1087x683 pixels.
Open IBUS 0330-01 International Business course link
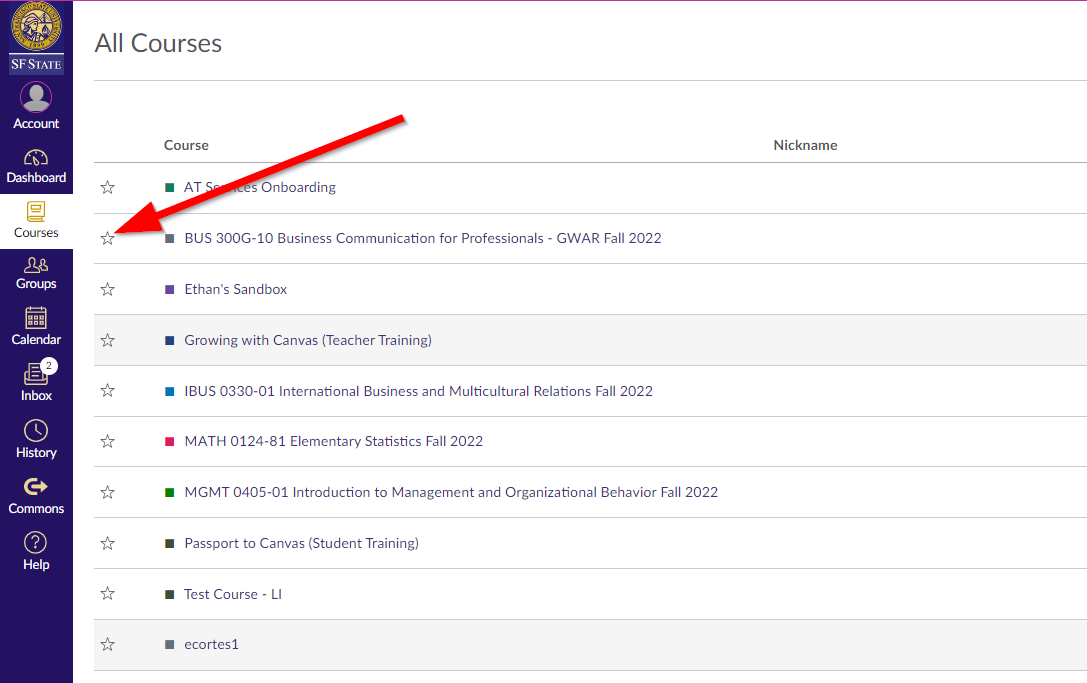click(x=418, y=391)
